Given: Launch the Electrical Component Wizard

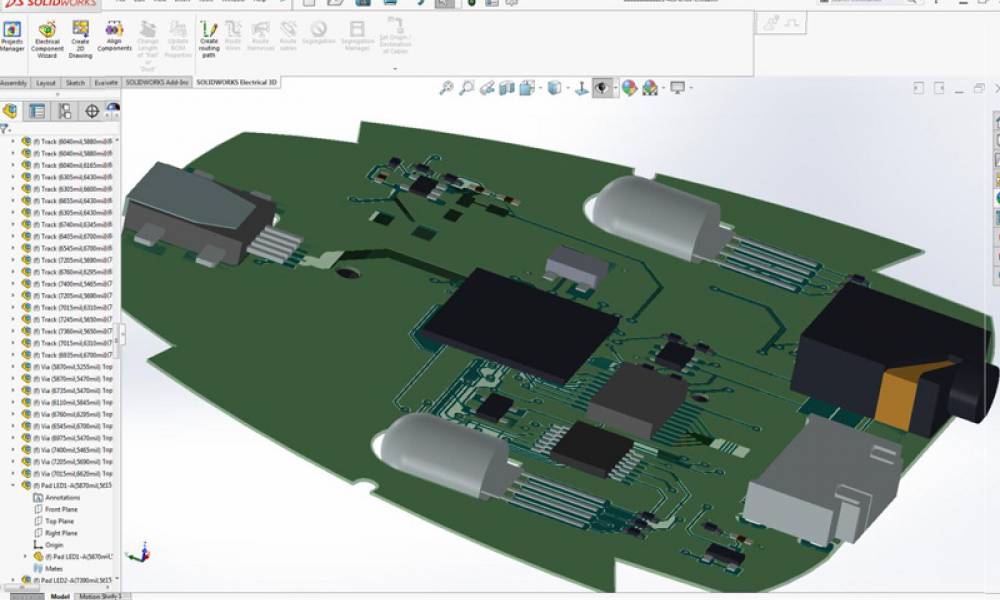Looking at the screenshot, I should click(47, 40).
